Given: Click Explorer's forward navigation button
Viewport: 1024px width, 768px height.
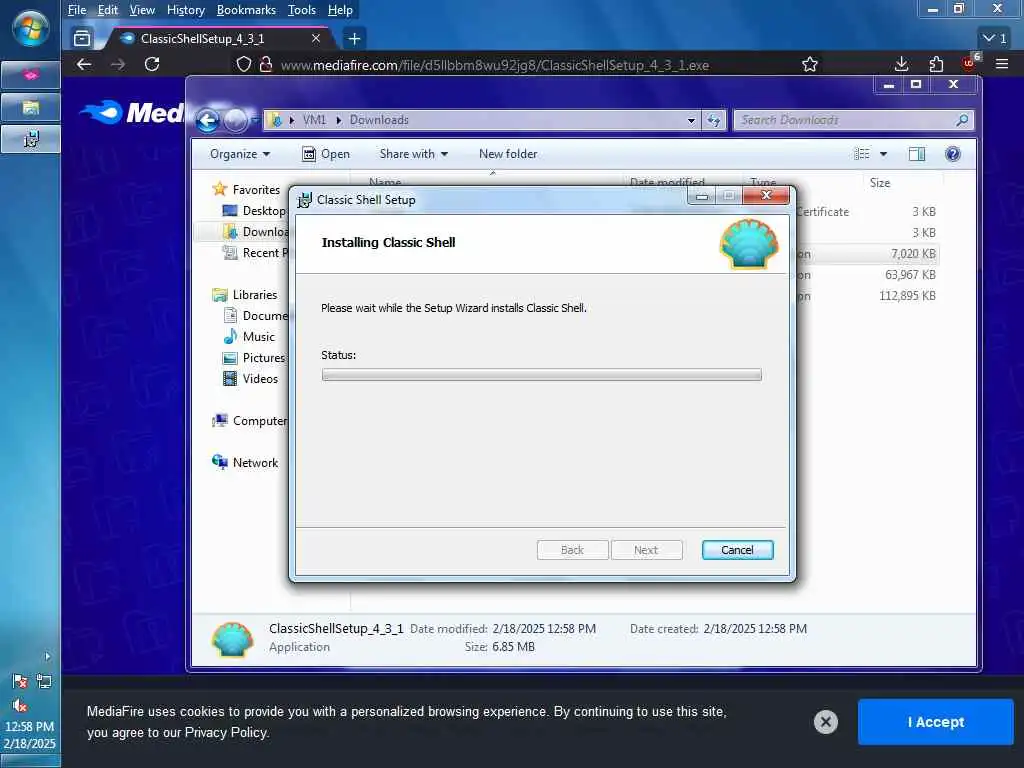Looking at the screenshot, I should (x=235, y=120).
